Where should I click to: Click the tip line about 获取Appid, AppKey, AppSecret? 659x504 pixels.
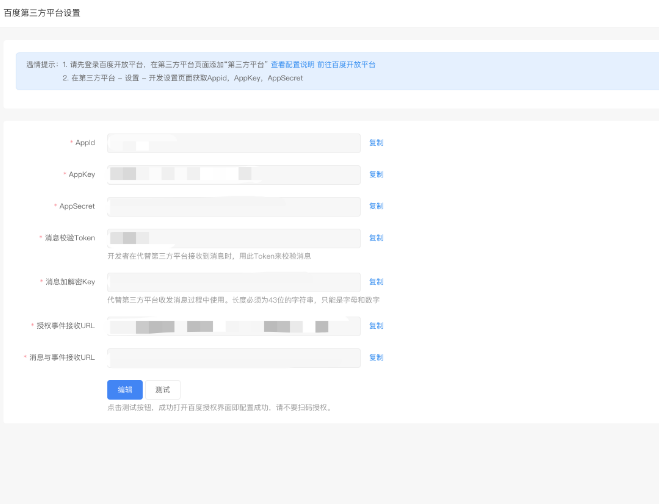pos(182,78)
